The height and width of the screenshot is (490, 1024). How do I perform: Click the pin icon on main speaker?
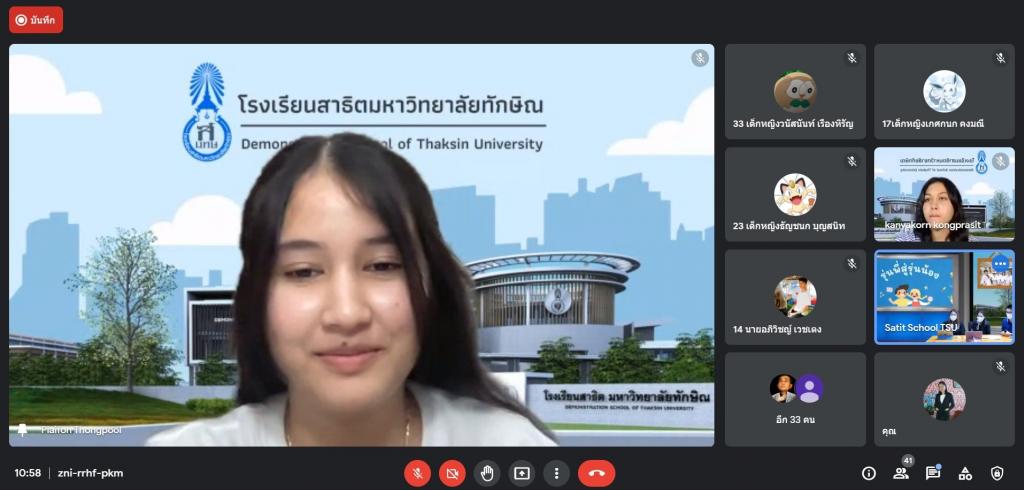[x=22, y=429]
